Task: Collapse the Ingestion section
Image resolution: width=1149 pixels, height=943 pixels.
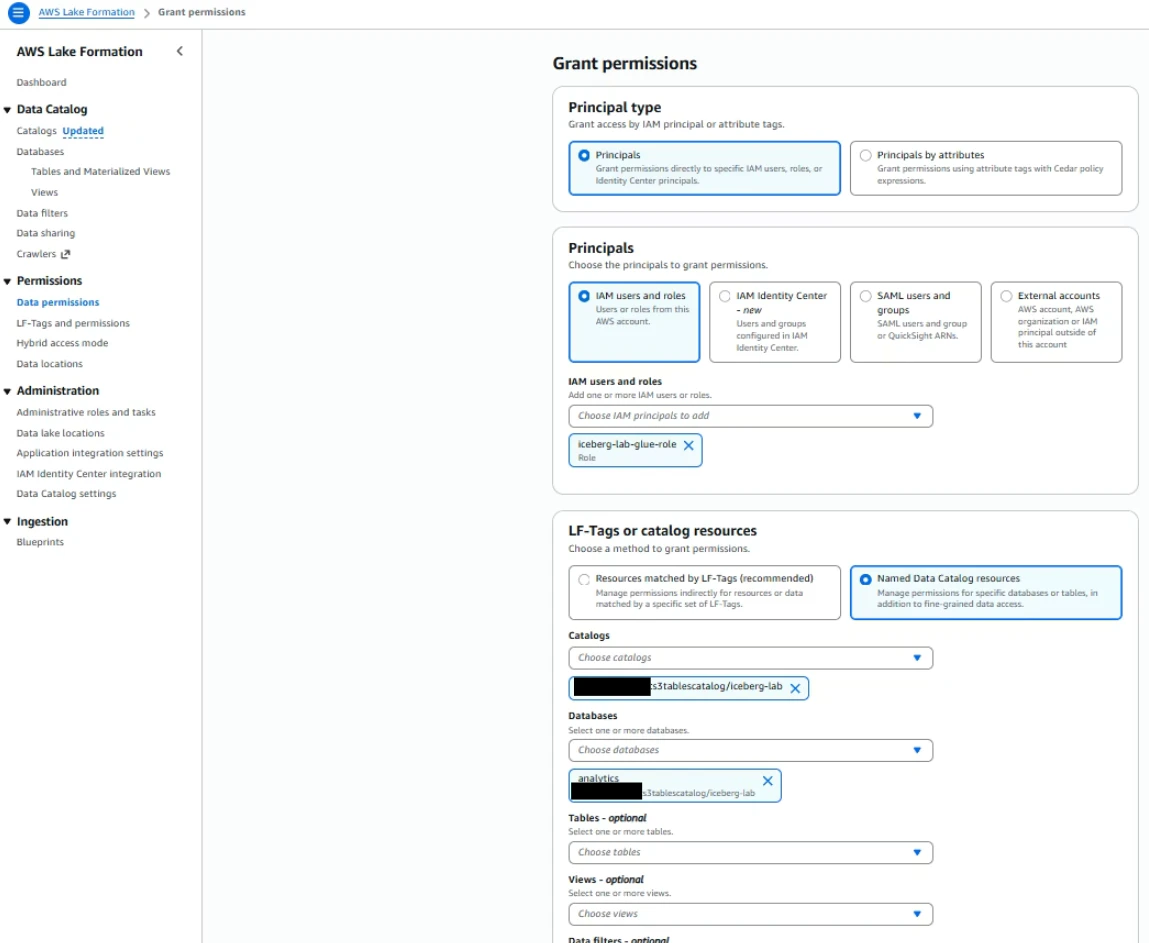Action: (7, 522)
